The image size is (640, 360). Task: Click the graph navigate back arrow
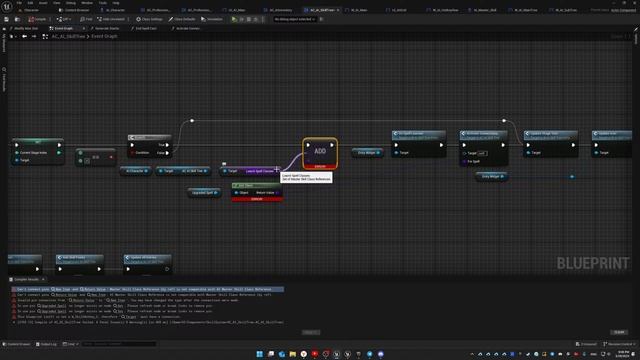(x=24, y=36)
